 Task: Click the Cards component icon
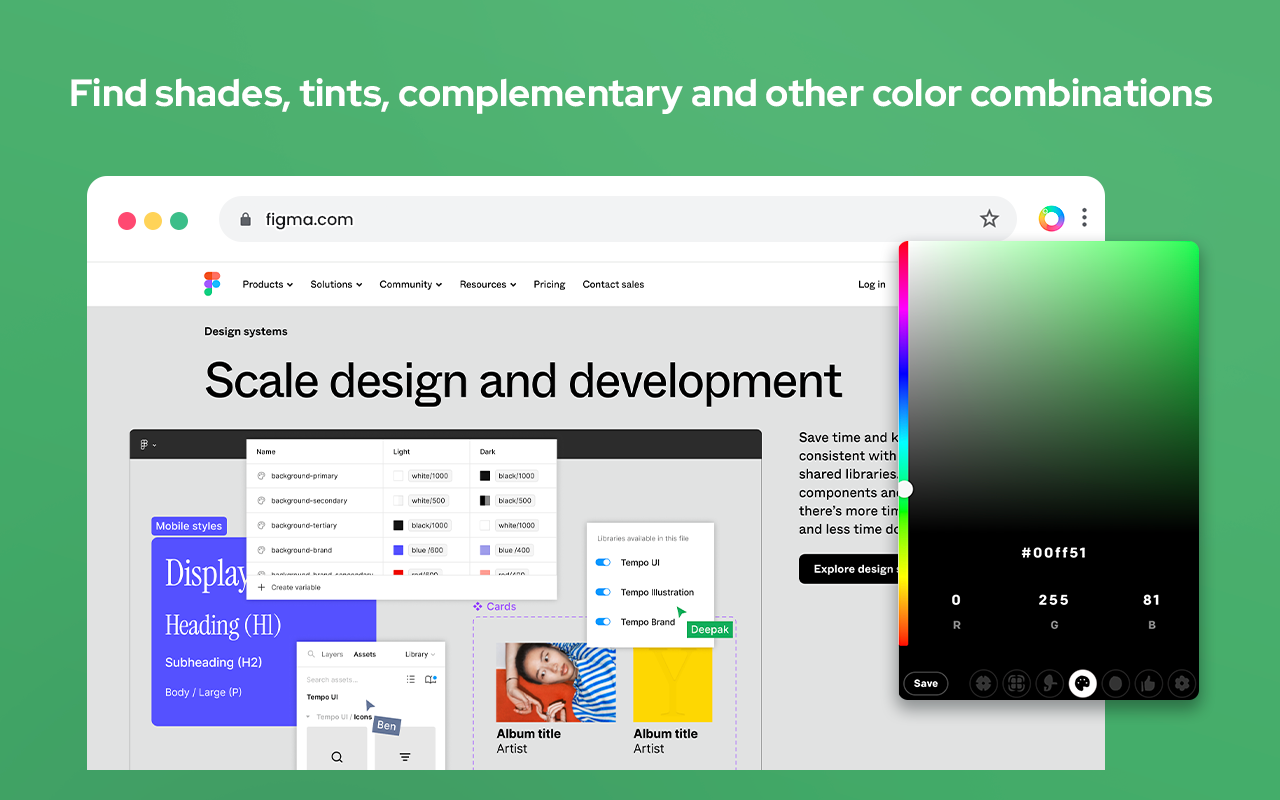(478, 606)
